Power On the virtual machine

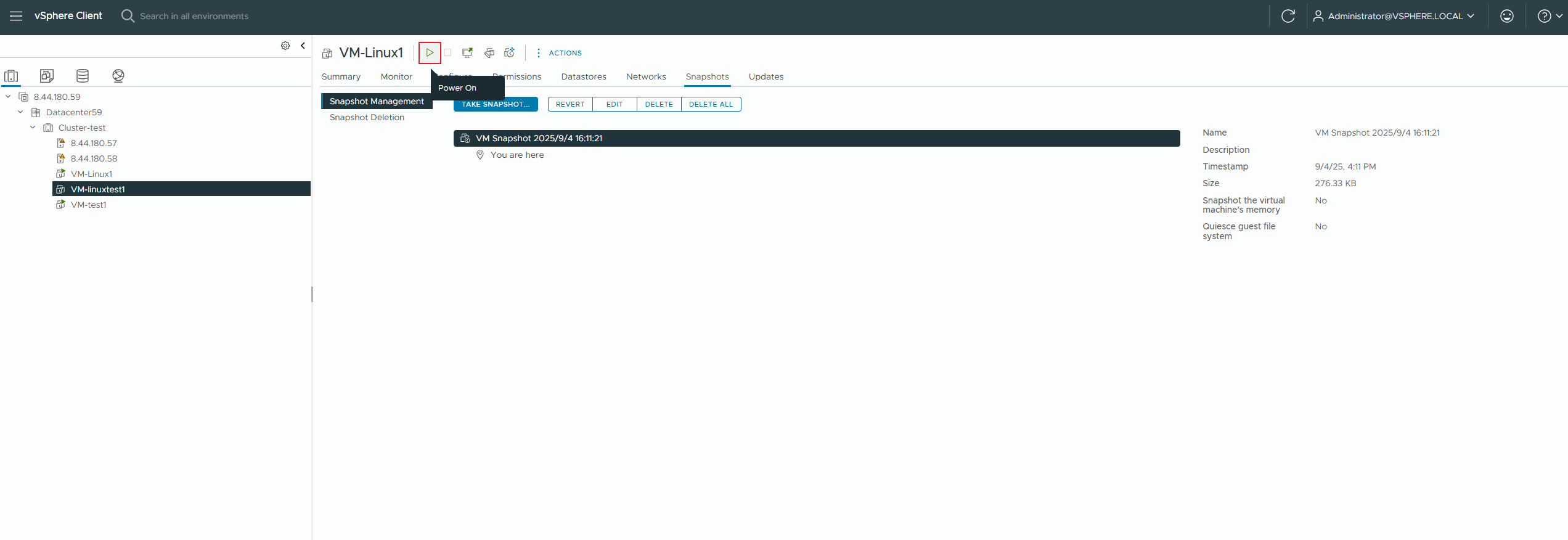430,53
